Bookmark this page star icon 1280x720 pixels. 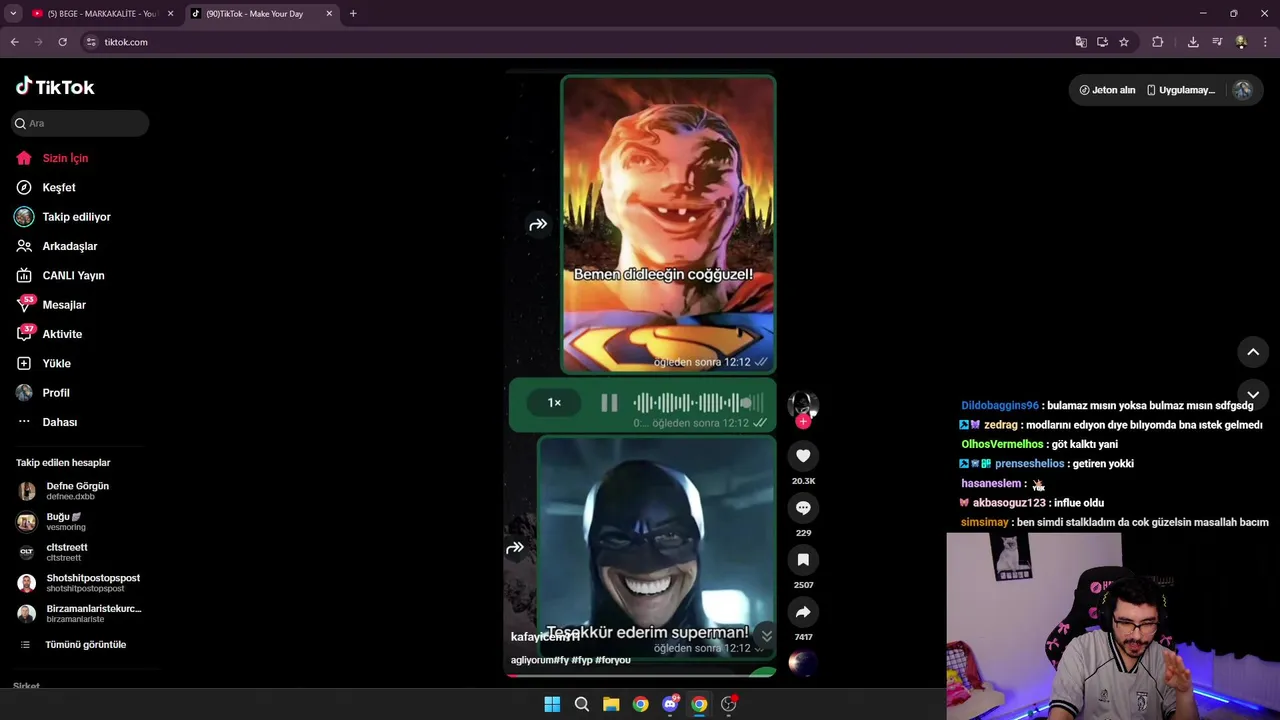click(1124, 42)
